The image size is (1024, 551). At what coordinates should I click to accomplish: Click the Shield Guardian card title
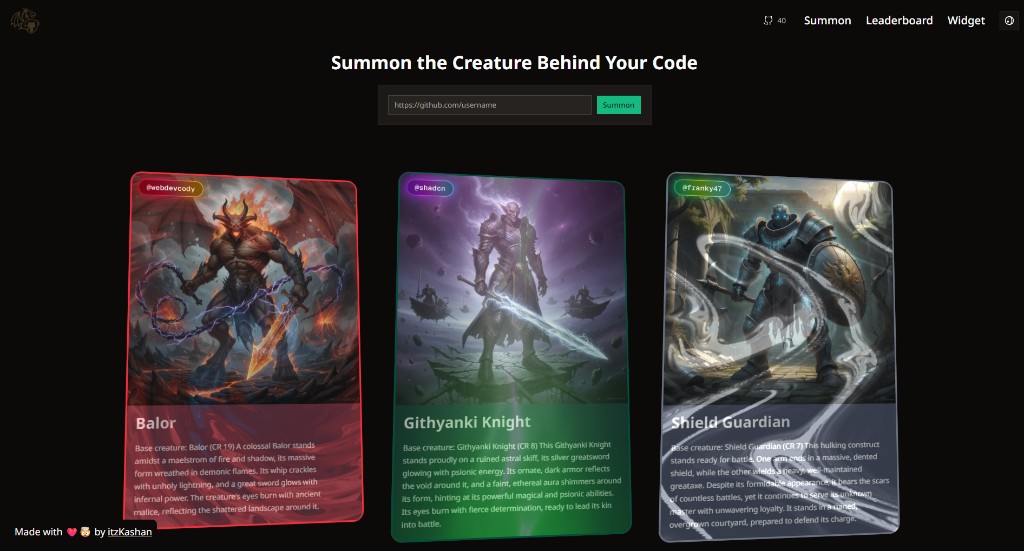731,422
